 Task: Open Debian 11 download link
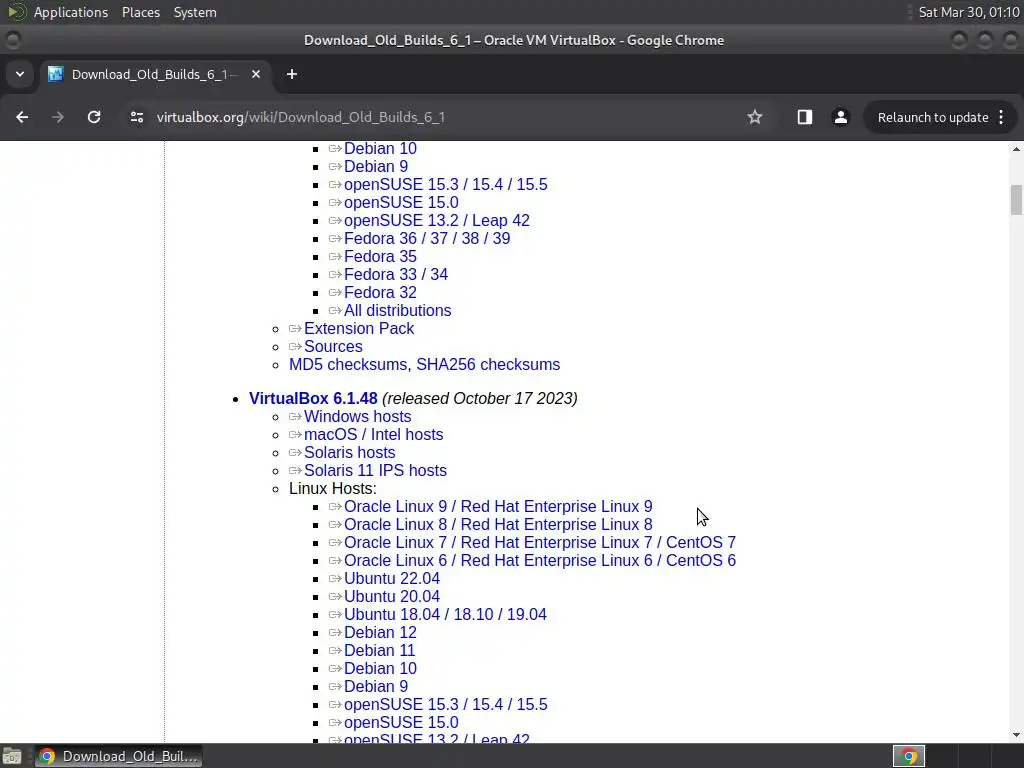tap(379, 650)
